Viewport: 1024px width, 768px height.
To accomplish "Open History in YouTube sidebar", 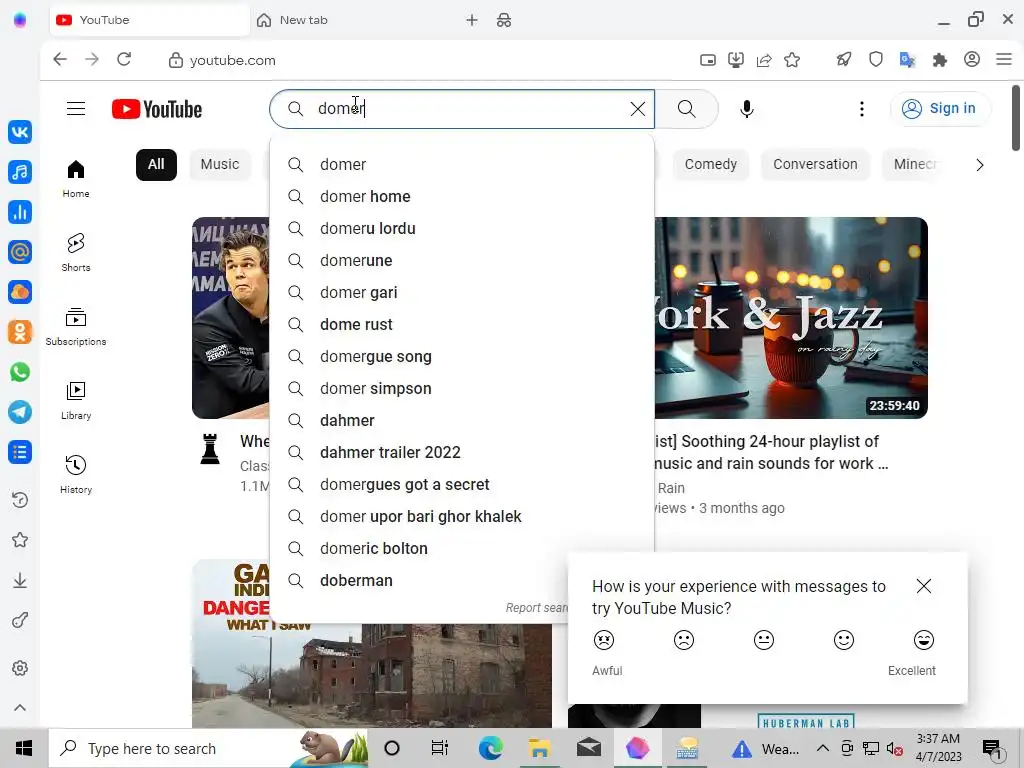I will click(76, 474).
